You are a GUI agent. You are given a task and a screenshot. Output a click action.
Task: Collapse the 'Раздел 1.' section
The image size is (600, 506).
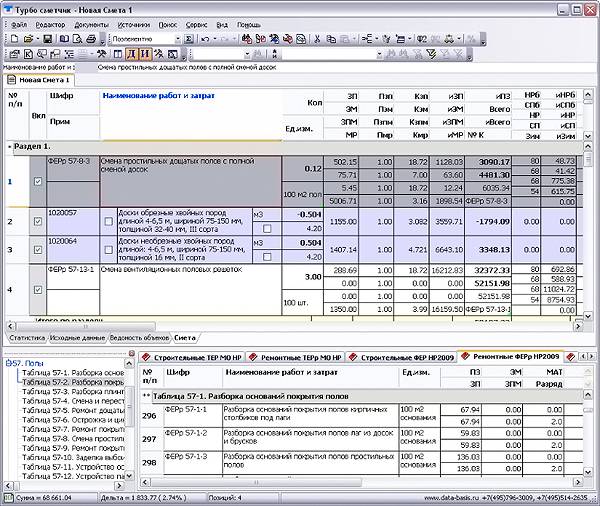(10, 146)
